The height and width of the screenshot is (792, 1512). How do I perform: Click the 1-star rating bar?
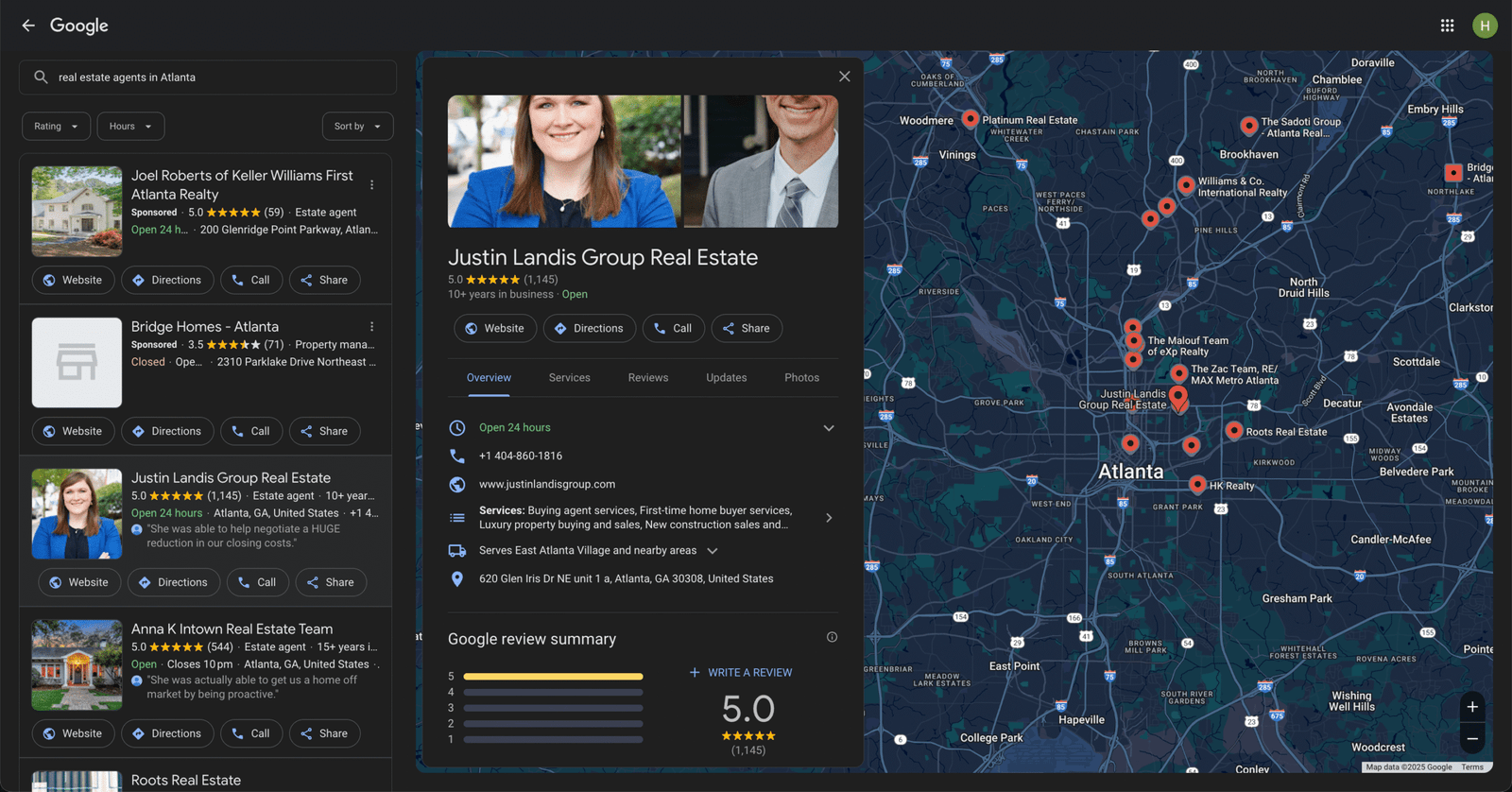pos(553,740)
